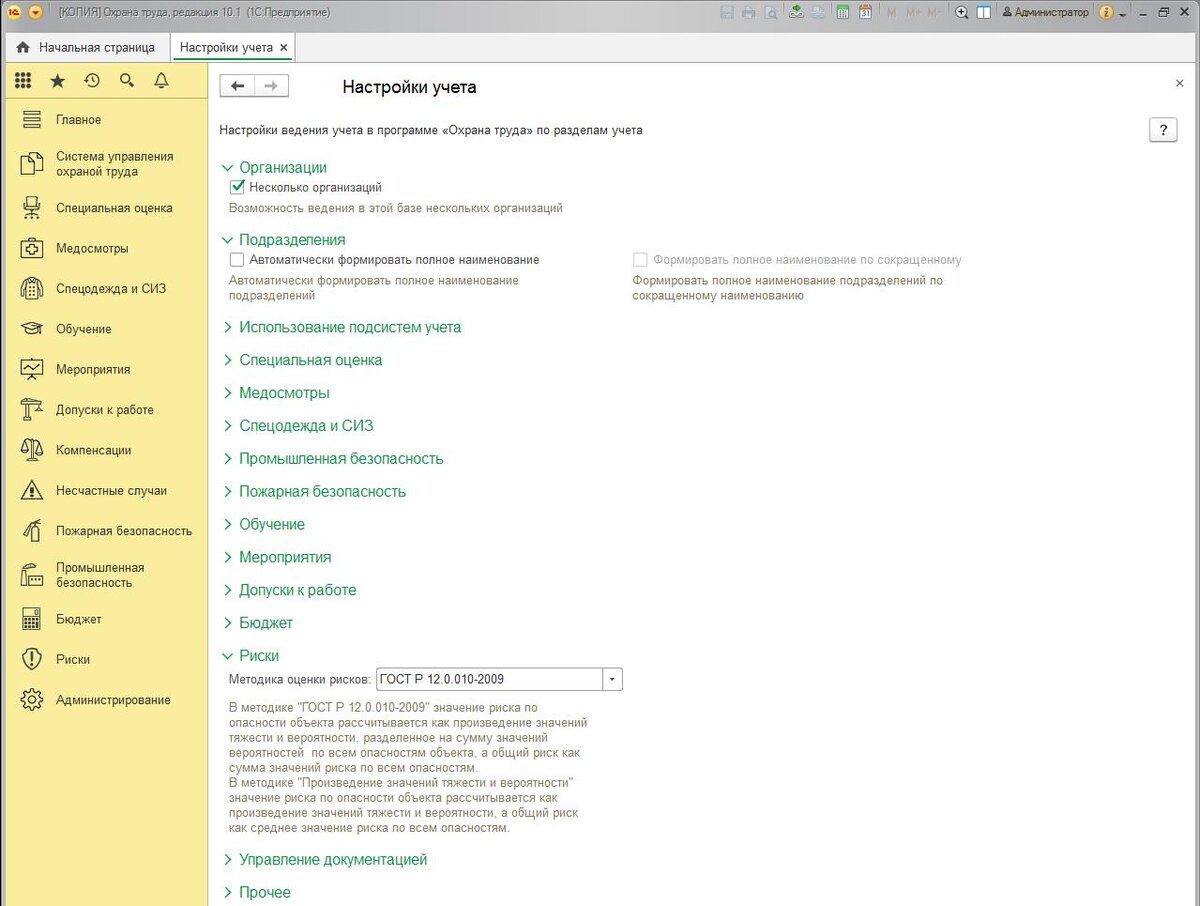Click Методика оценки рисков value field
Viewport: 1200px width, 906px height.
pyautogui.click(x=489, y=680)
